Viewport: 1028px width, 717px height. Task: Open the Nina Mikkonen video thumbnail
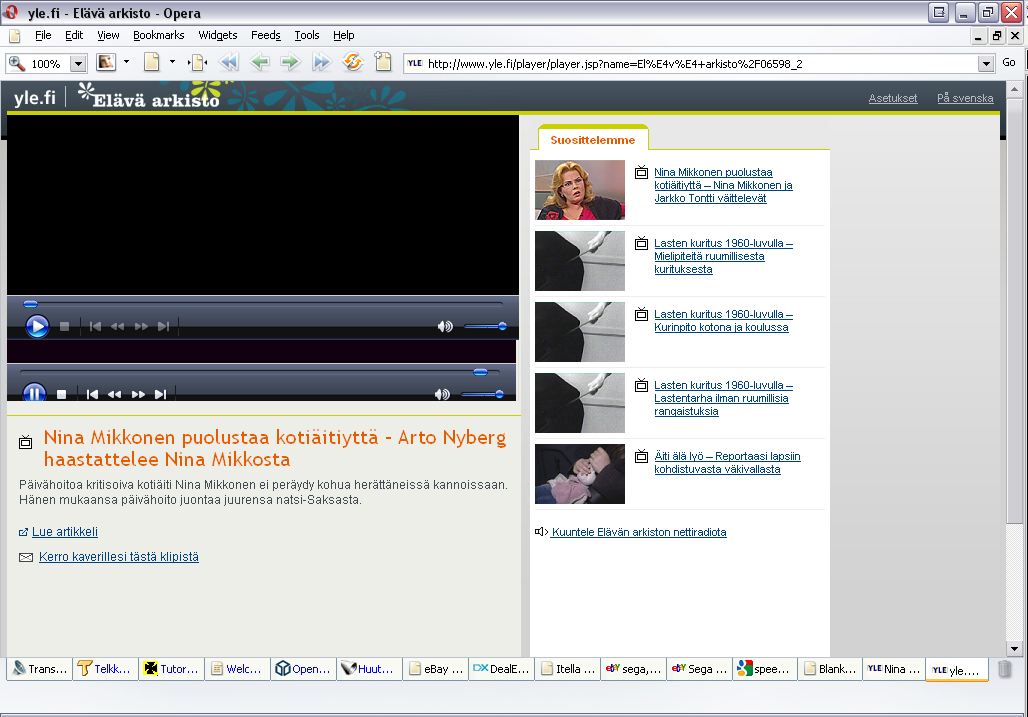[x=580, y=190]
